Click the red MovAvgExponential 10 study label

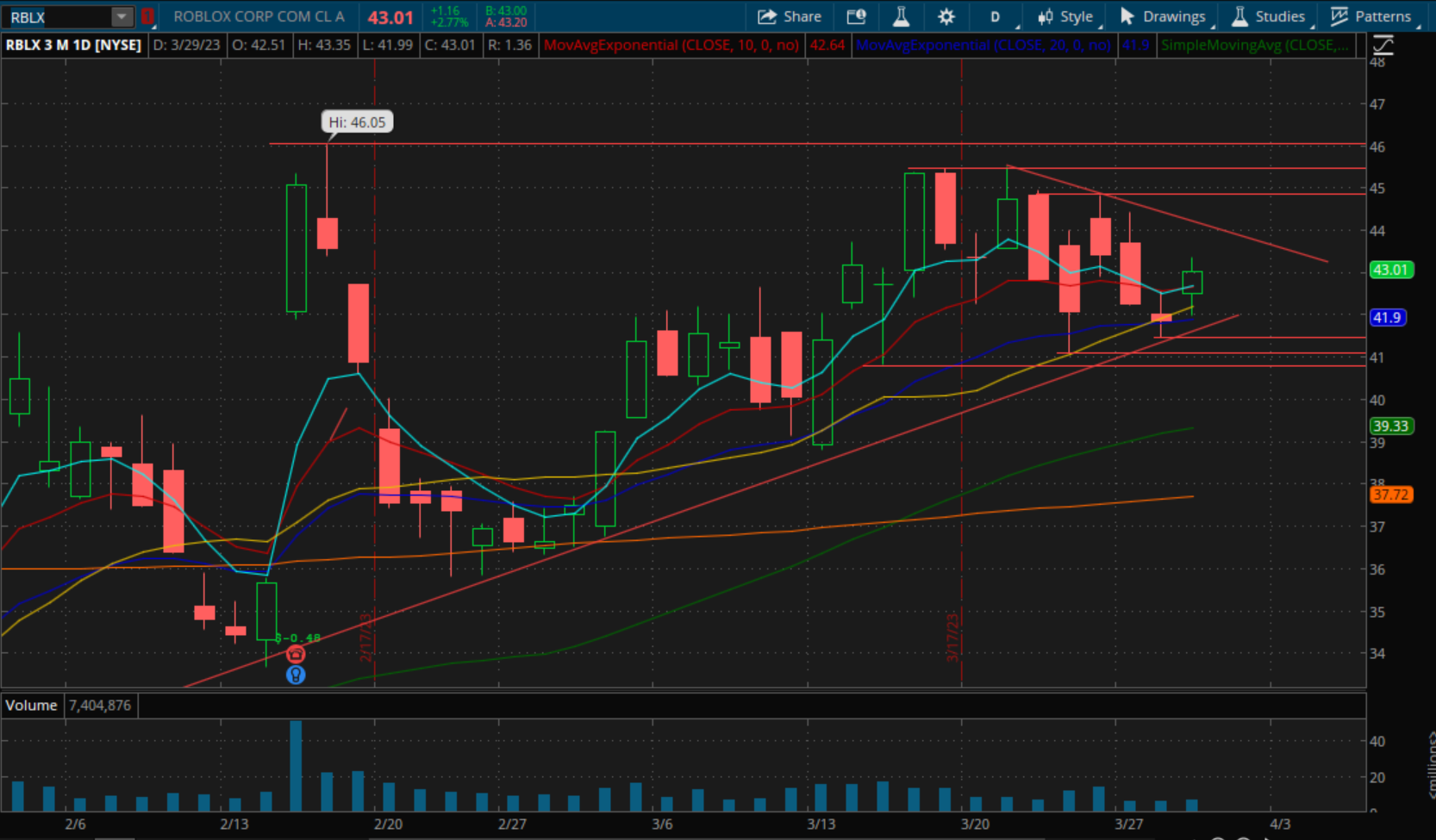click(671, 45)
